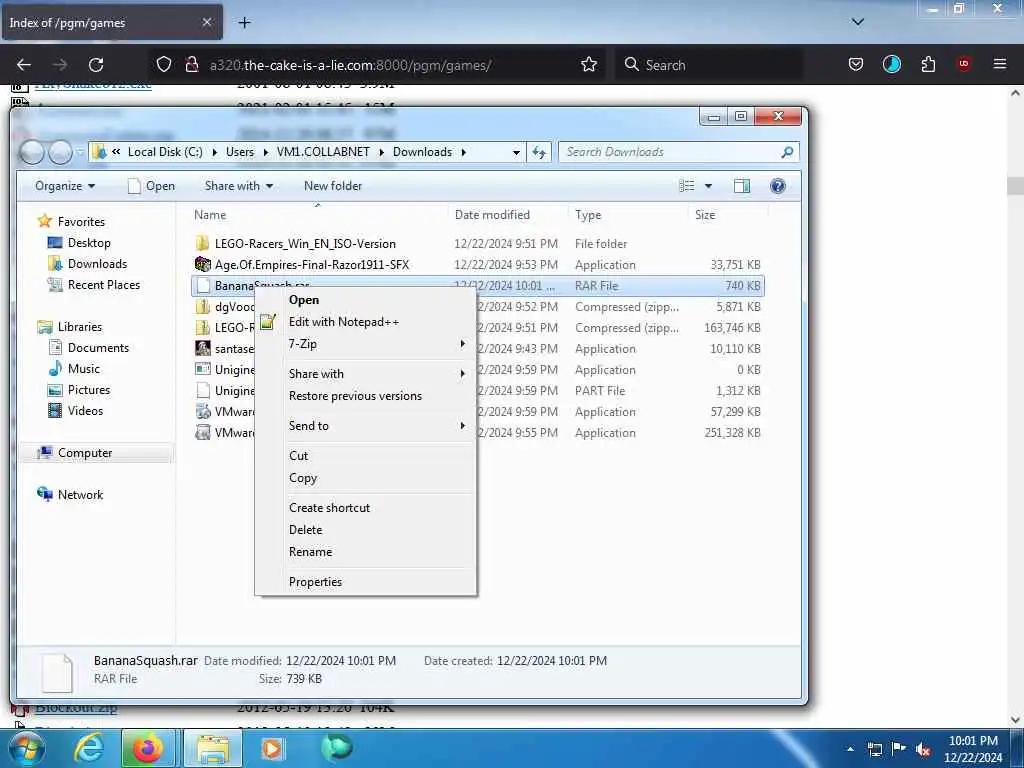Choose Edit with Notepad++

(x=344, y=322)
